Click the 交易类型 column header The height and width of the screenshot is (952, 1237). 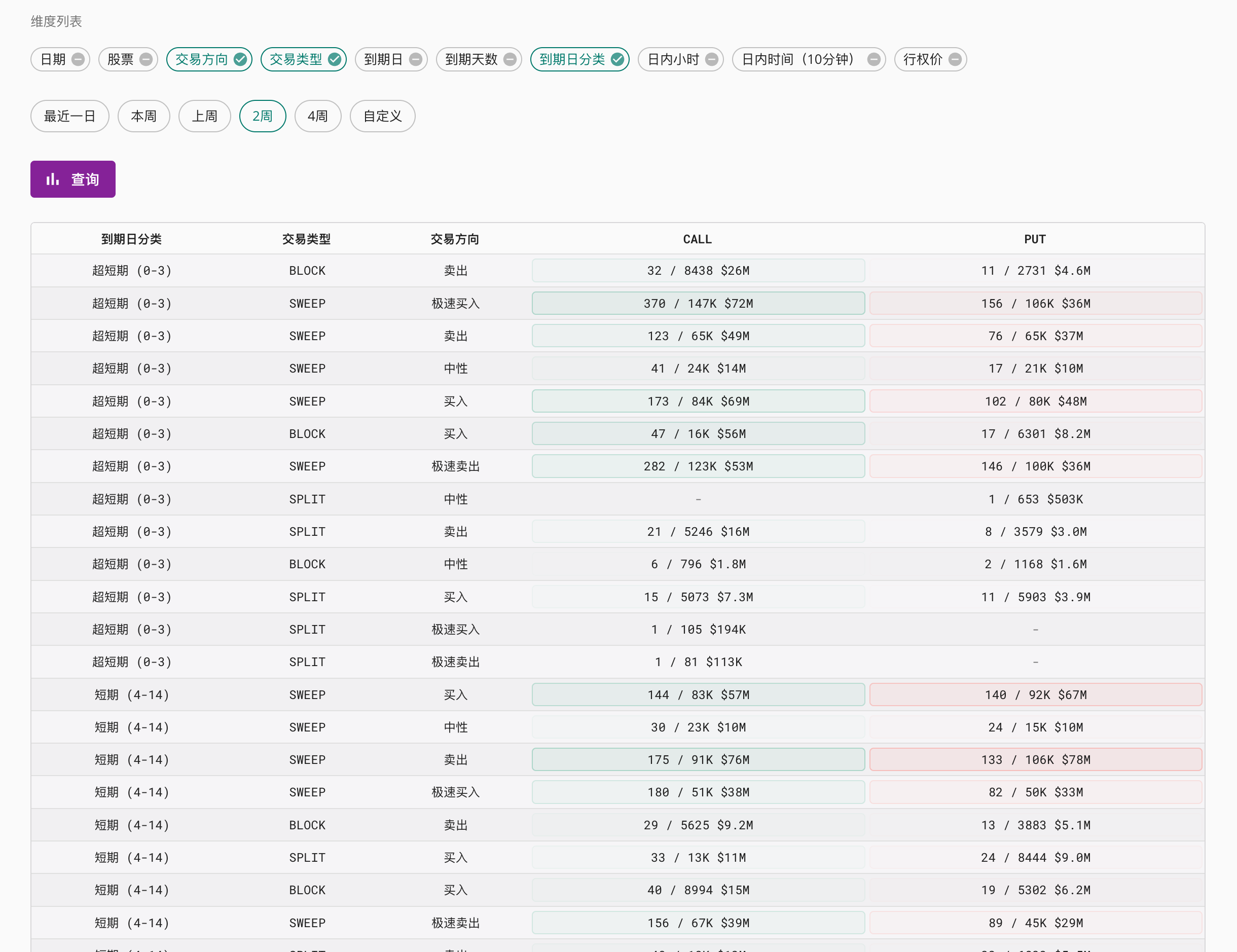(x=306, y=239)
